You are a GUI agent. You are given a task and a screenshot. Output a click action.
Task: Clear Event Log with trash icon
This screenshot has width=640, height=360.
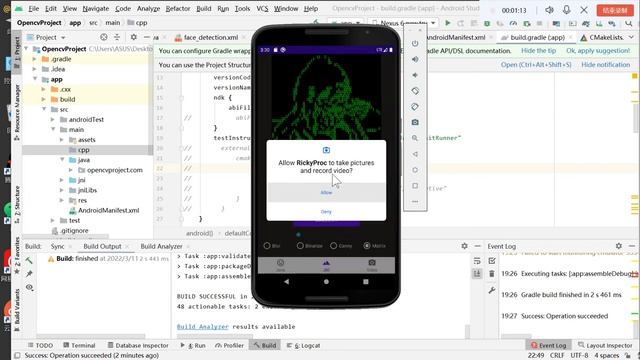492,274
